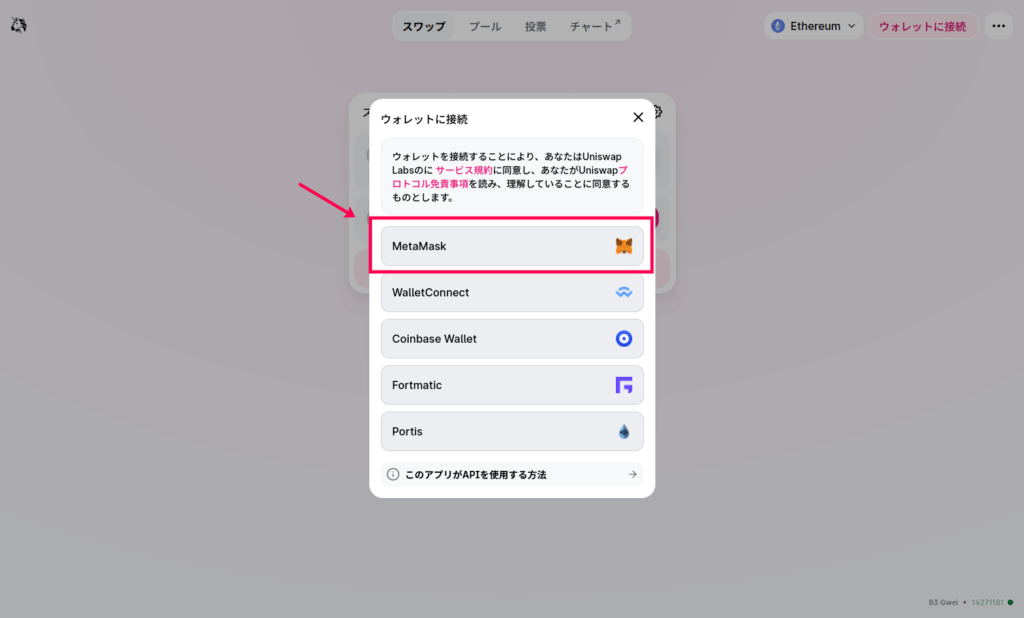Select Coinbase Wallet option

coord(512,339)
